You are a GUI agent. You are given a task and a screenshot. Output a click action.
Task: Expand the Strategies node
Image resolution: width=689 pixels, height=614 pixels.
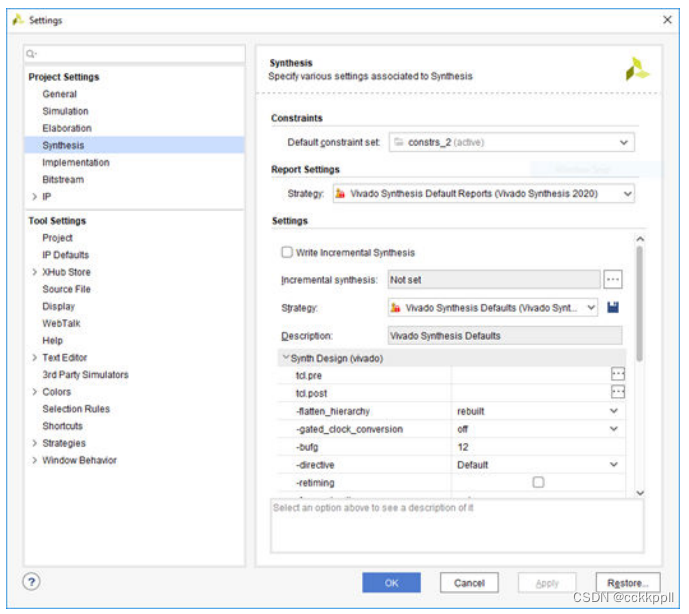(34, 443)
